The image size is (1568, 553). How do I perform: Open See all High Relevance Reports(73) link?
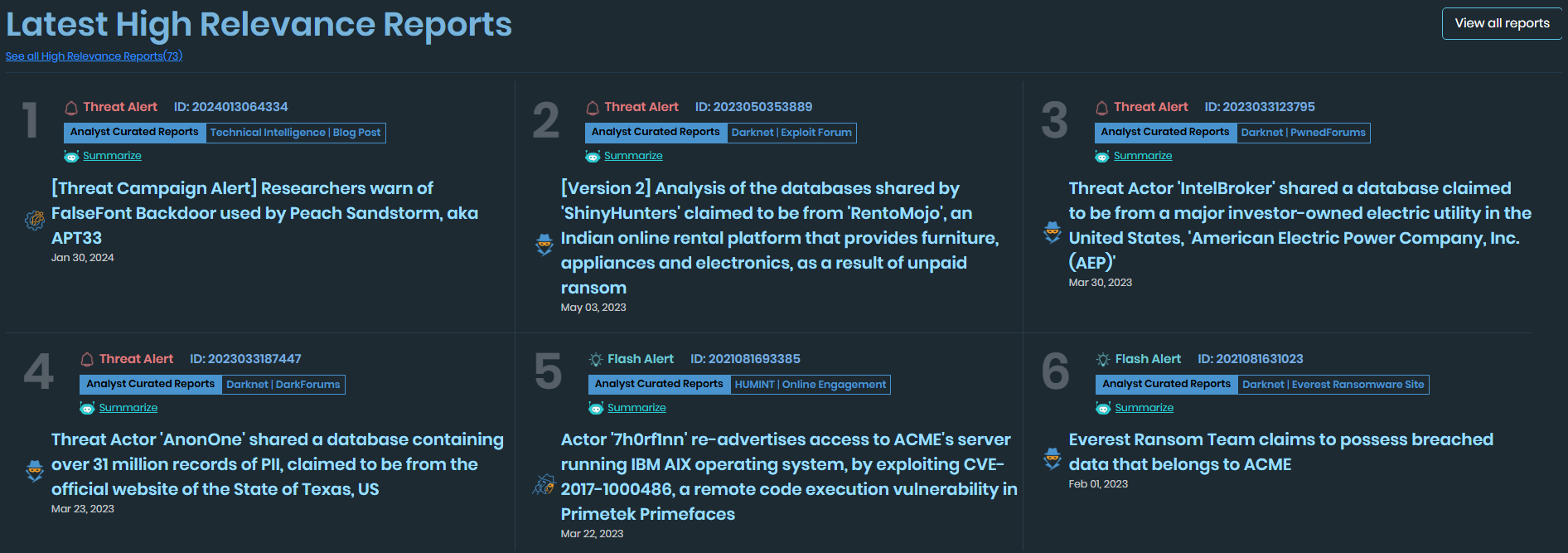[x=94, y=56]
